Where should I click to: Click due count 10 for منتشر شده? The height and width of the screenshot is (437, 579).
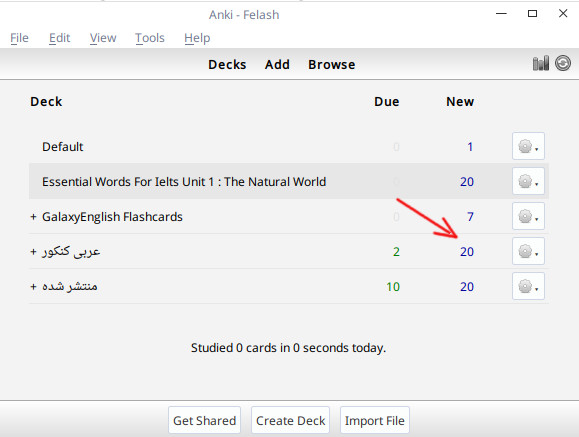tap(393, 287)
